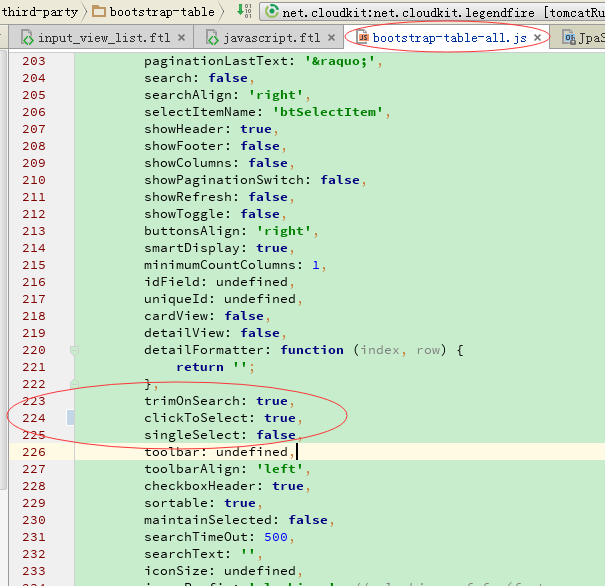Click the third-party breadcrumb

[x=40, y=12]
